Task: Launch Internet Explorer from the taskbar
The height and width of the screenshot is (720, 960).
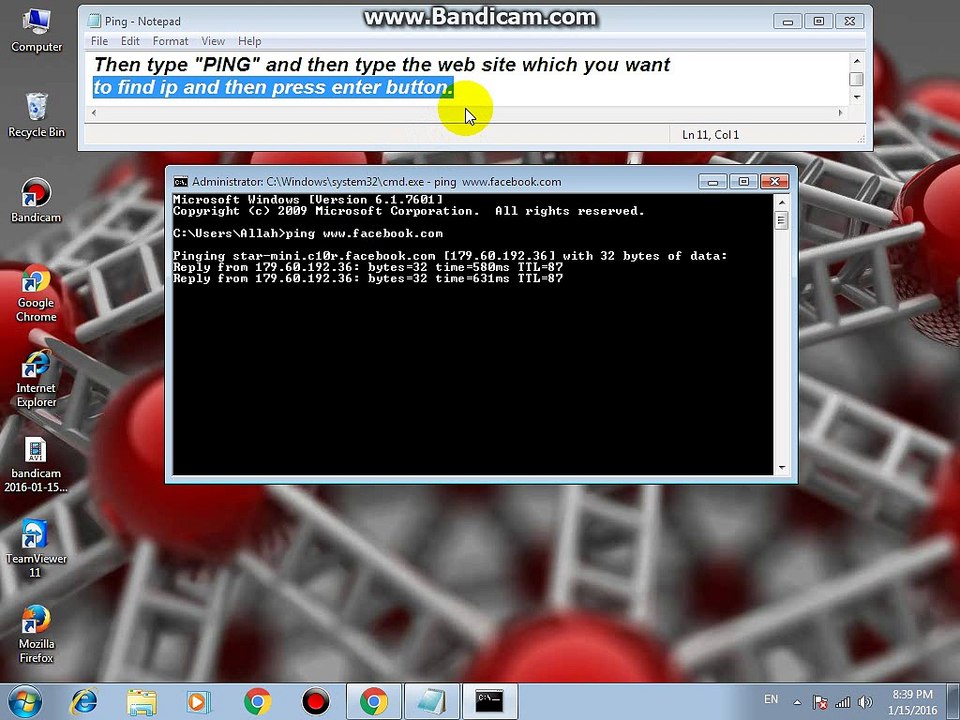Action: [x=84, y=702]
